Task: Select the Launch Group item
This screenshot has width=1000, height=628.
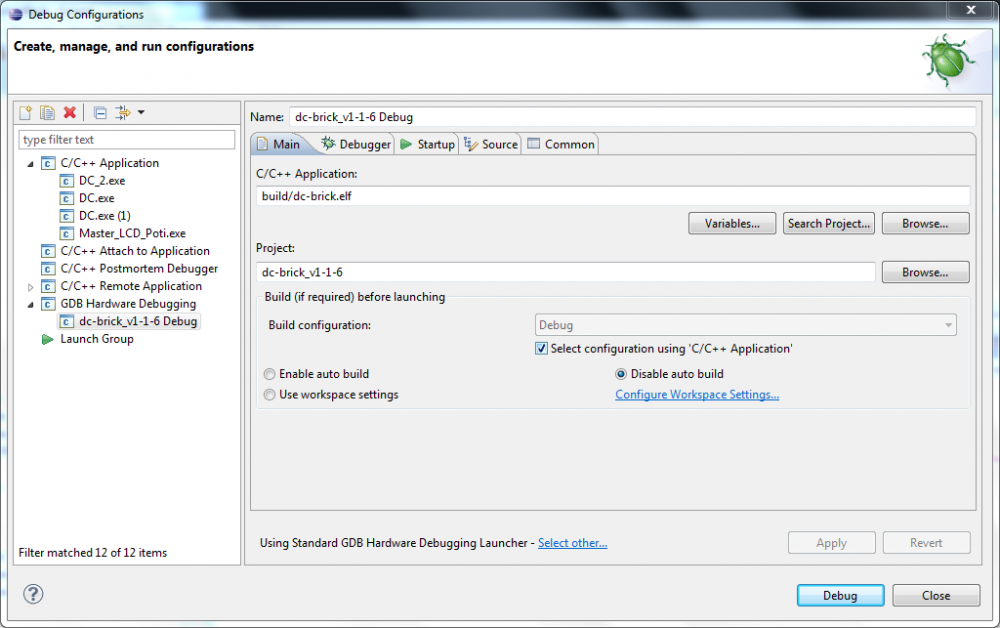Action: (x=96, y=339)
